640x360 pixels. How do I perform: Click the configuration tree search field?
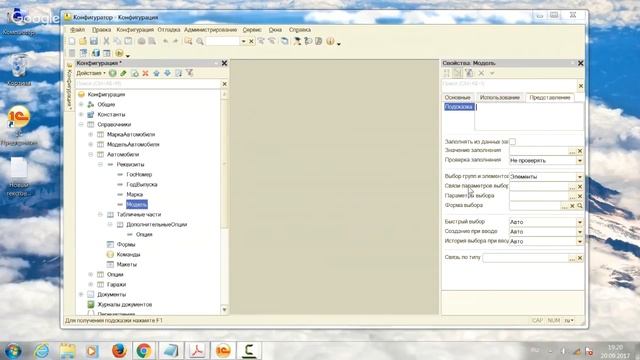click(x=148, y=84)
